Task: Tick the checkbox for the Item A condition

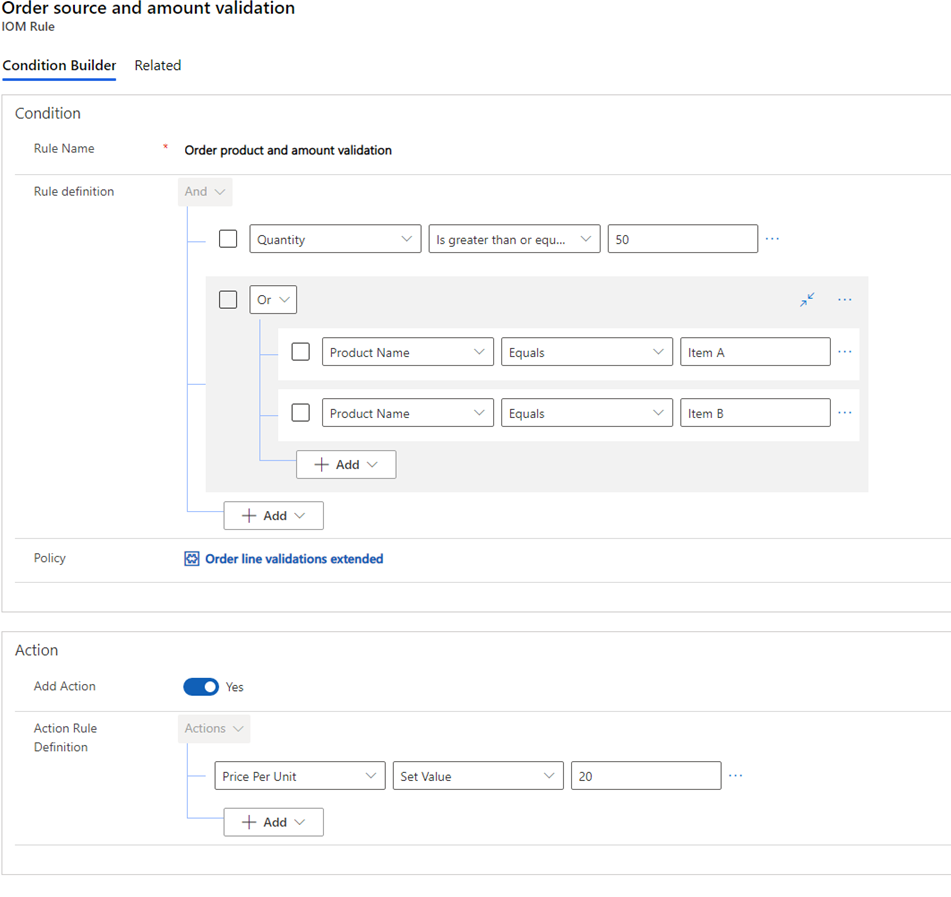Action: 301,352
